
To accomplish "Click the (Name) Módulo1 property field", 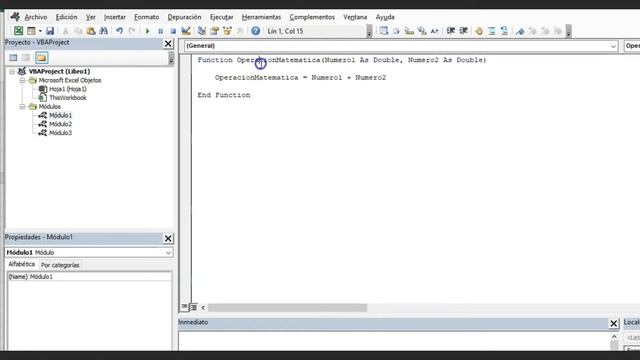I will point(89,277).
